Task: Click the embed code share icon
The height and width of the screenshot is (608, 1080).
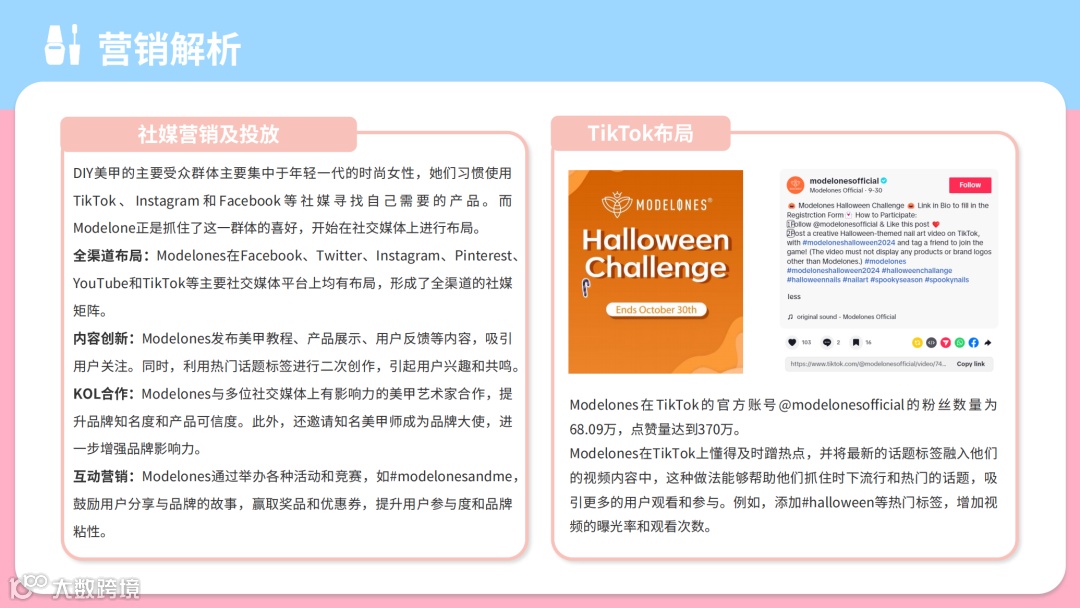Action: click(x=931, y=342)
